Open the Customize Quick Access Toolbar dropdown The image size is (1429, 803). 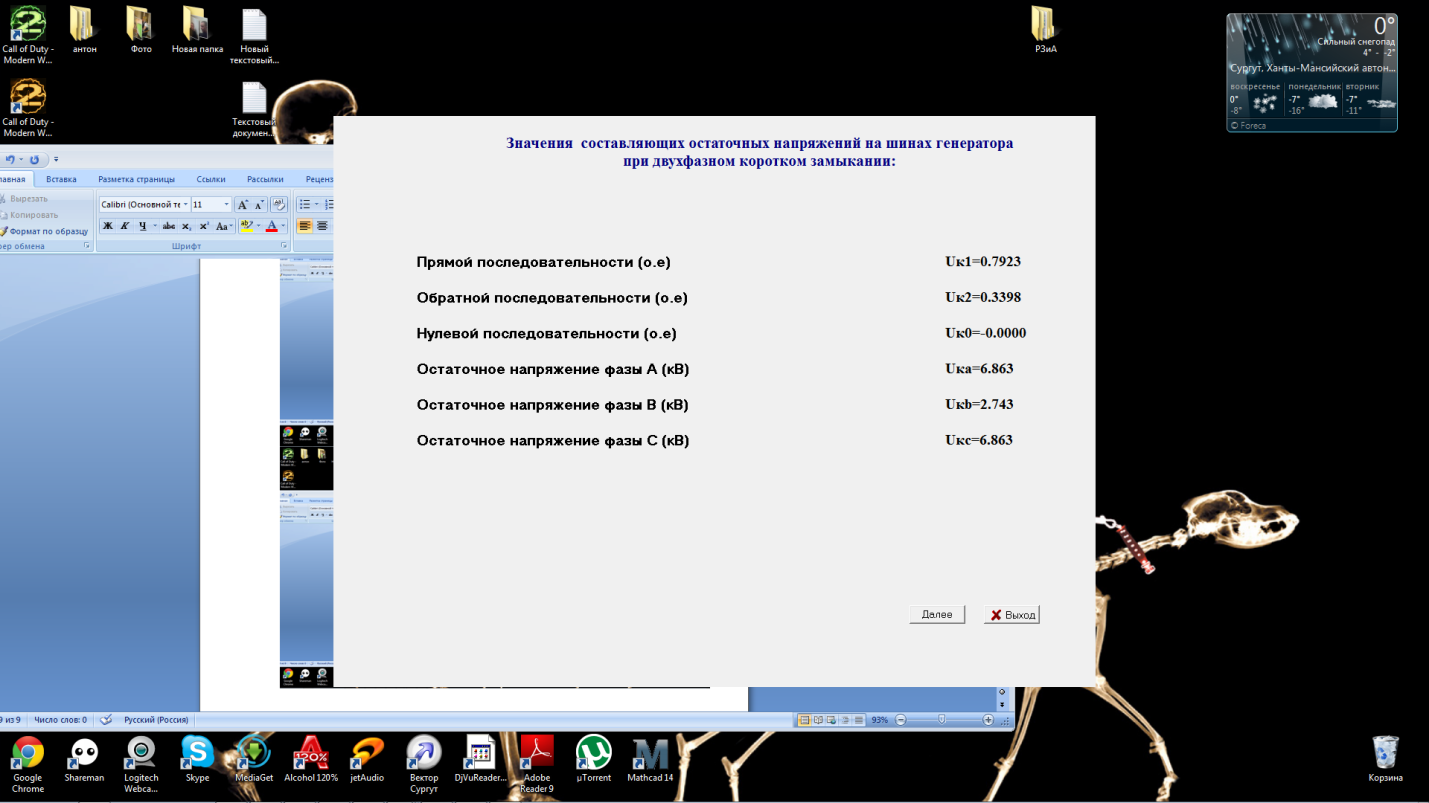coord(56,159)
